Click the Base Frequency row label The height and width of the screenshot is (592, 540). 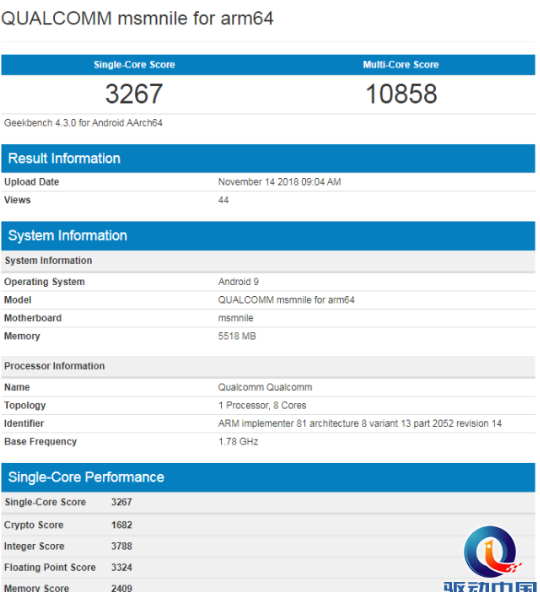40,442
